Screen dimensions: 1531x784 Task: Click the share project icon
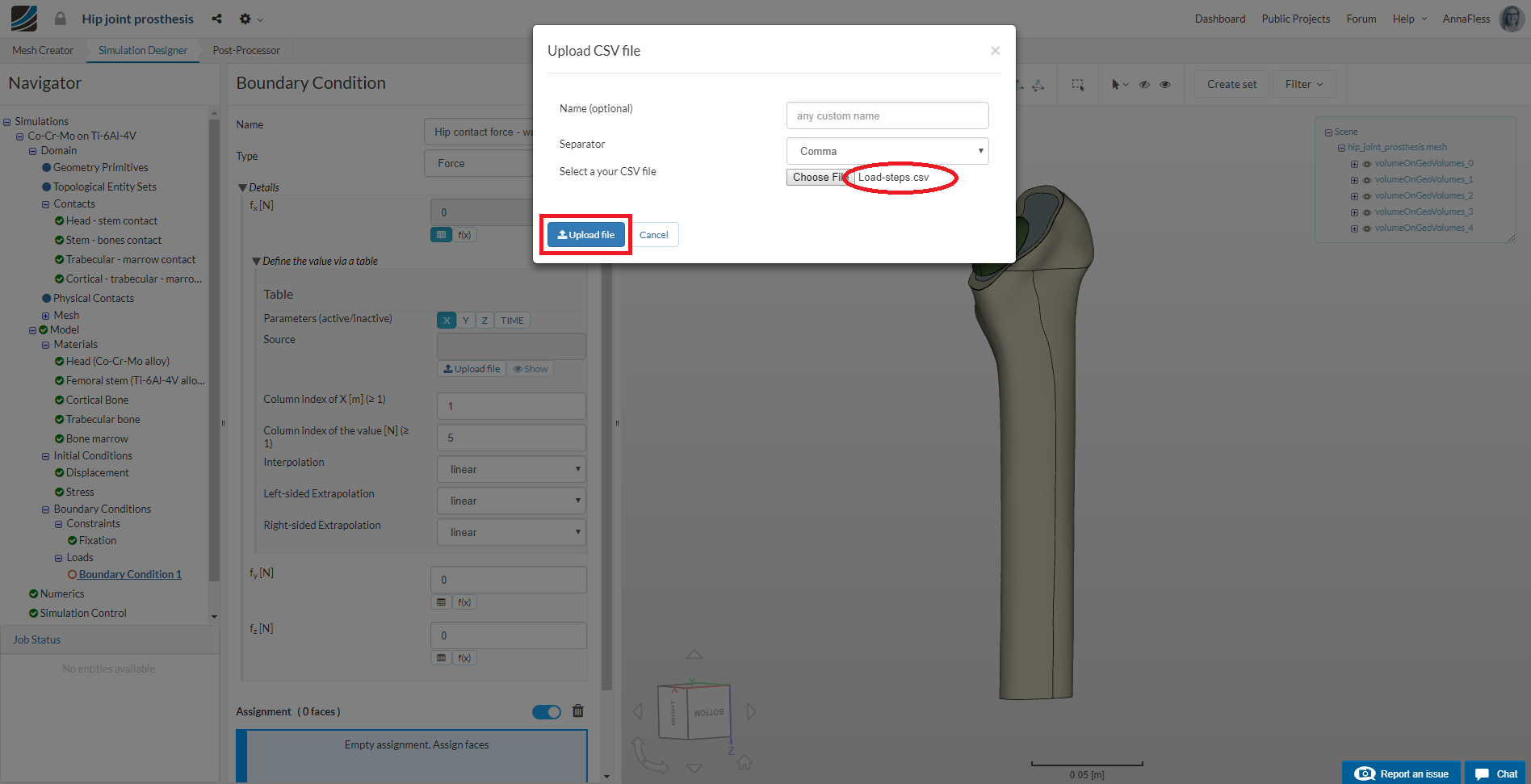[216, 19]
